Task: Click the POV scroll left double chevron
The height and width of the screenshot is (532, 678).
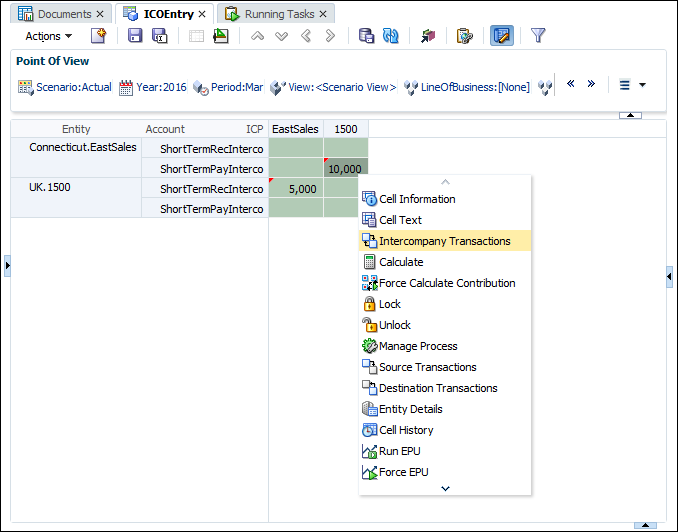Action: click(571, 83)
